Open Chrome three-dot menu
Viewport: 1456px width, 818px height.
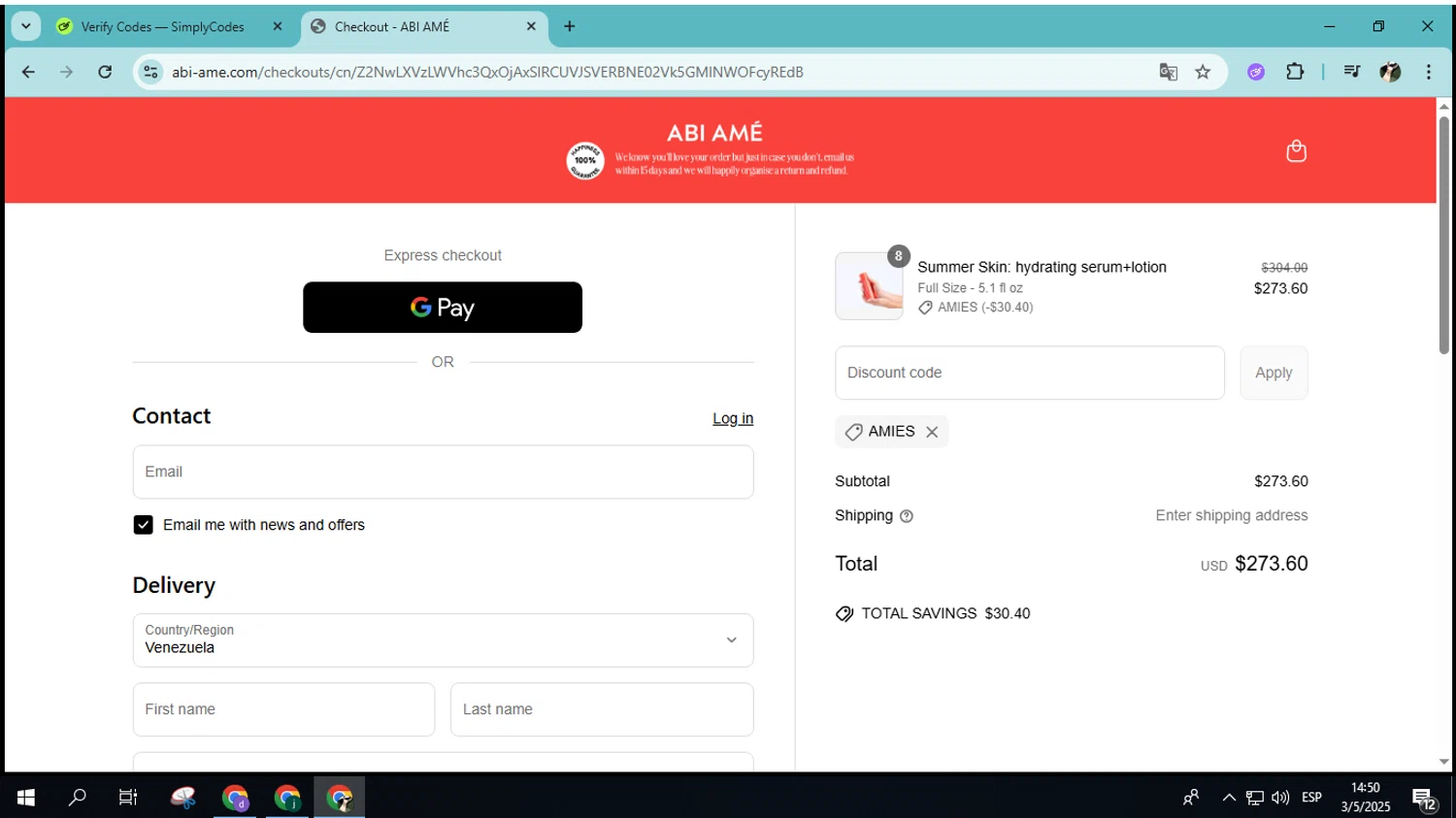click(x=1428, y=72)
